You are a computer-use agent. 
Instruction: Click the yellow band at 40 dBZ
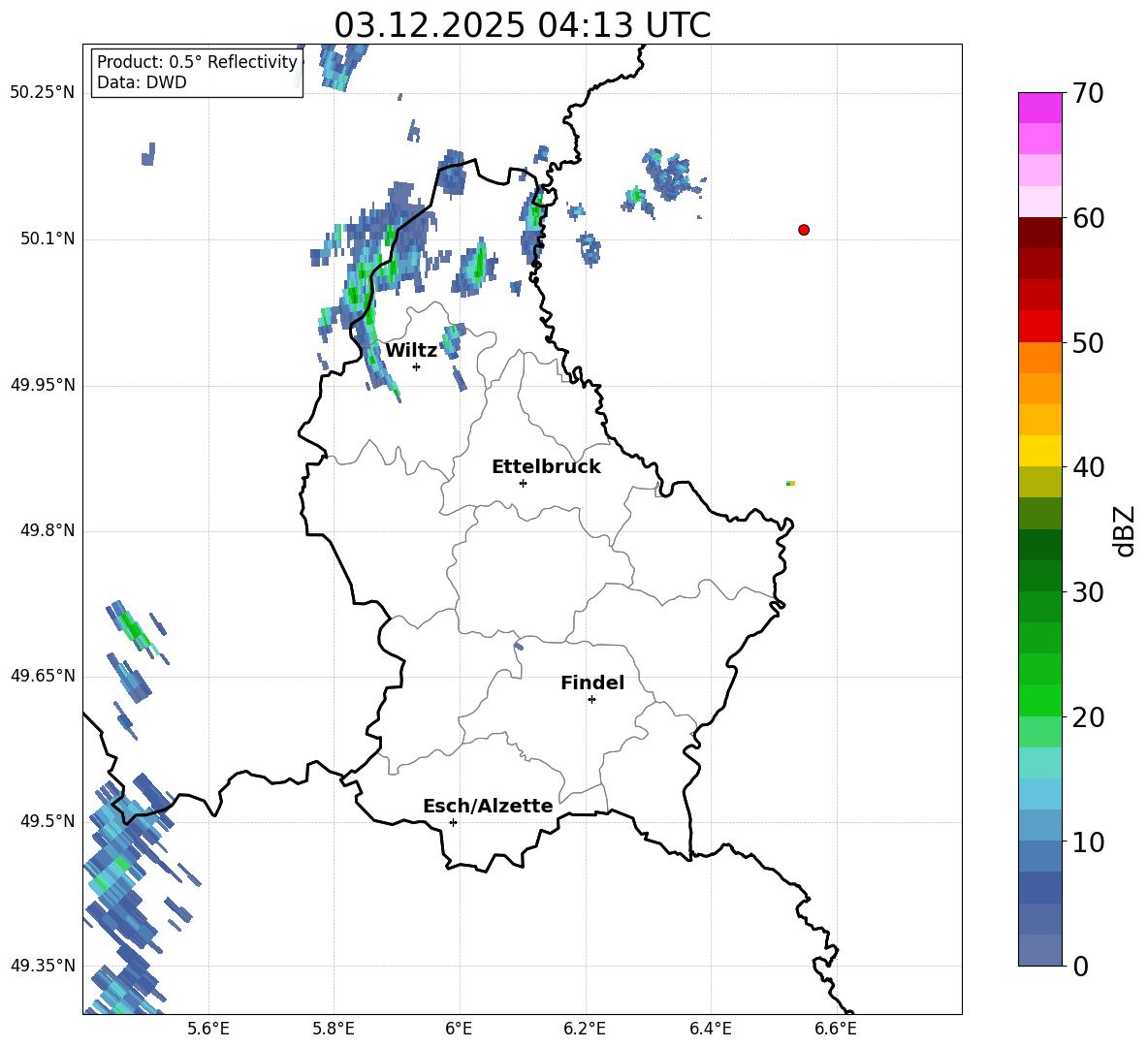click(x=1039, y=451)
